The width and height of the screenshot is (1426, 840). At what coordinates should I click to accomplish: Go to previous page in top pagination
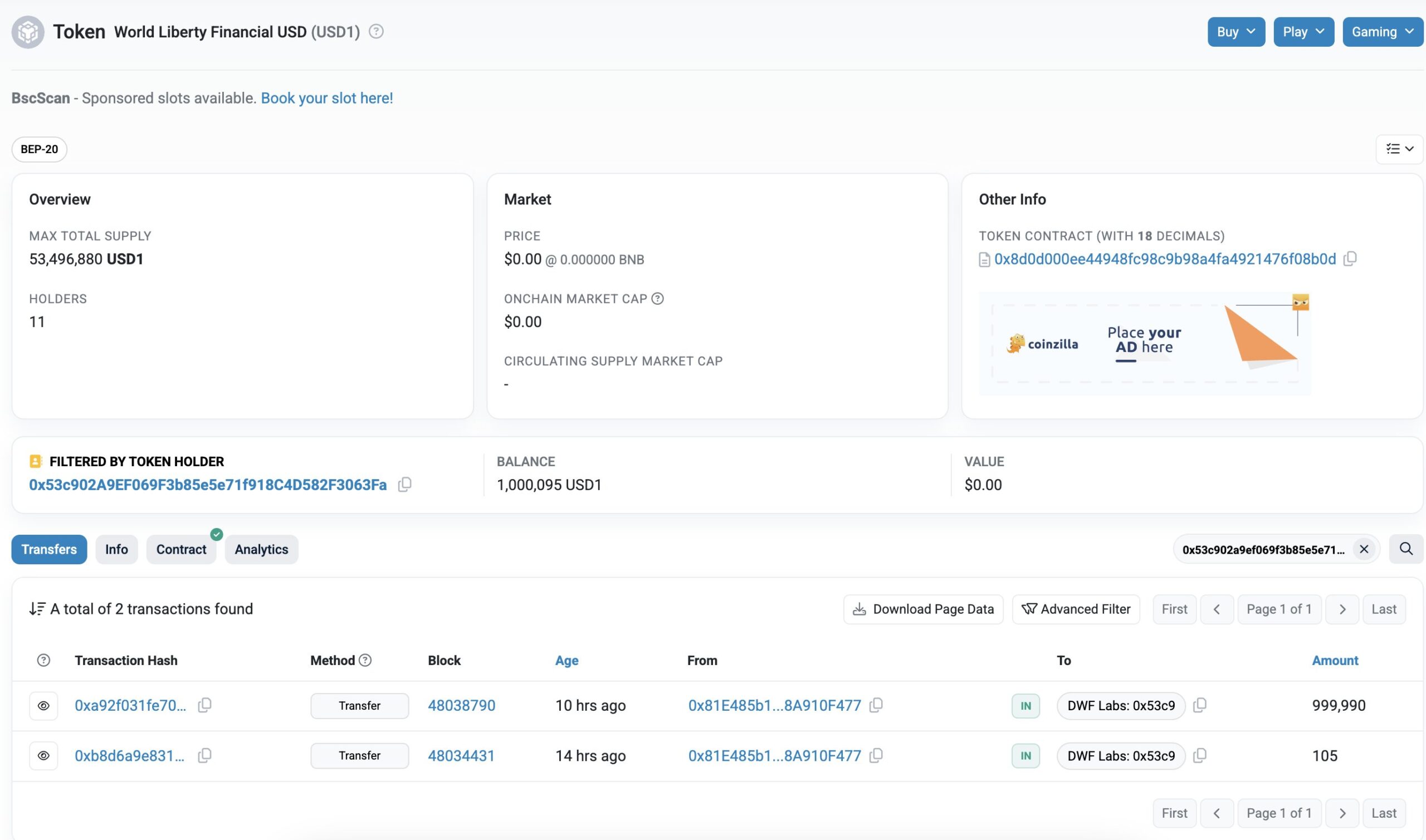(1216, 609)
